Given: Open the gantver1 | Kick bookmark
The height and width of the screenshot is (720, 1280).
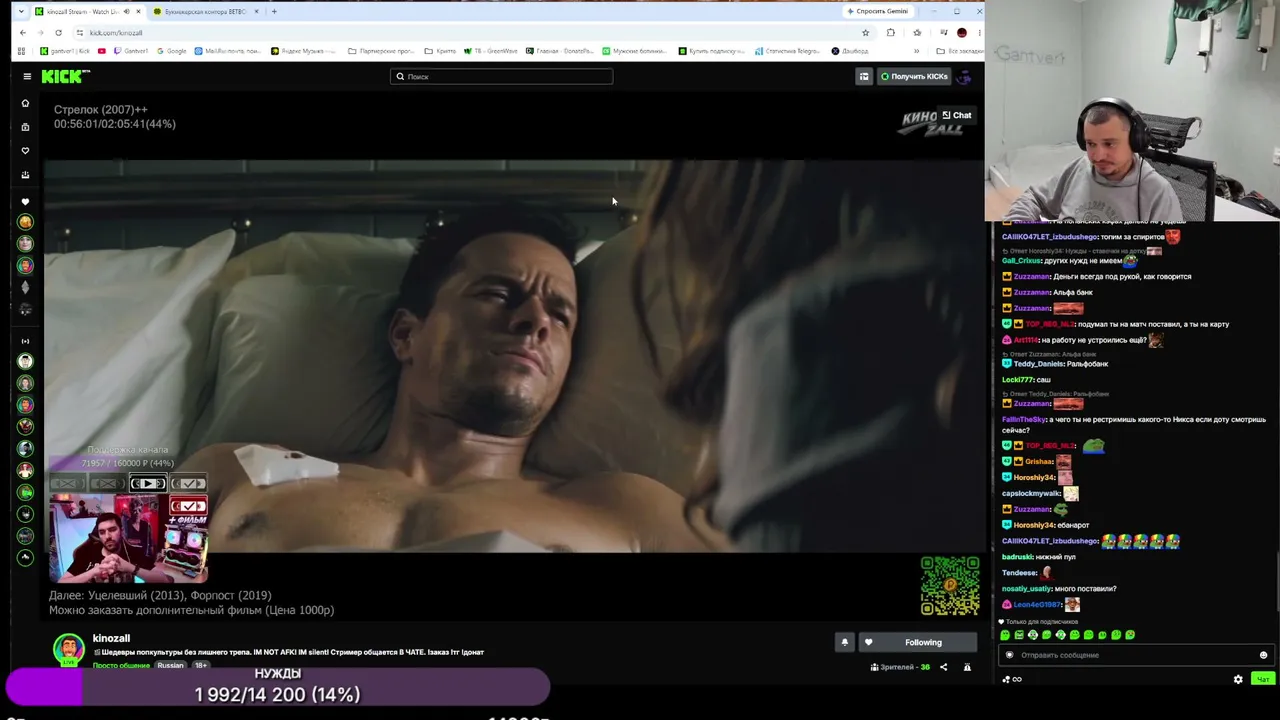Looking at the screenshot, I should (64, 51).
